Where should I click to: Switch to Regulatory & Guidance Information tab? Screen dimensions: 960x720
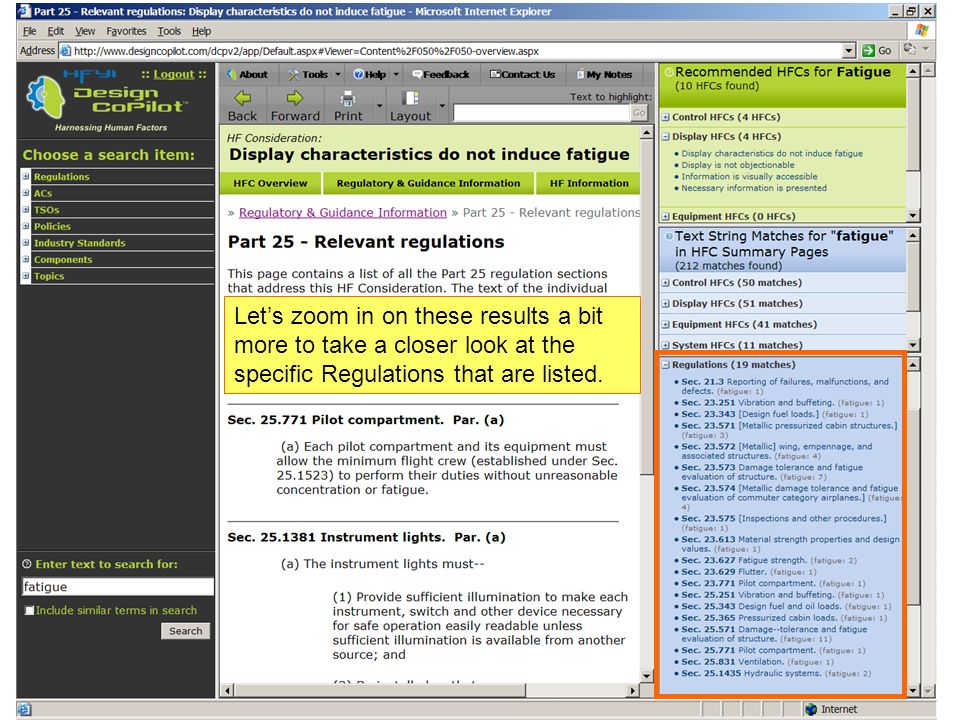pos(428,183)
